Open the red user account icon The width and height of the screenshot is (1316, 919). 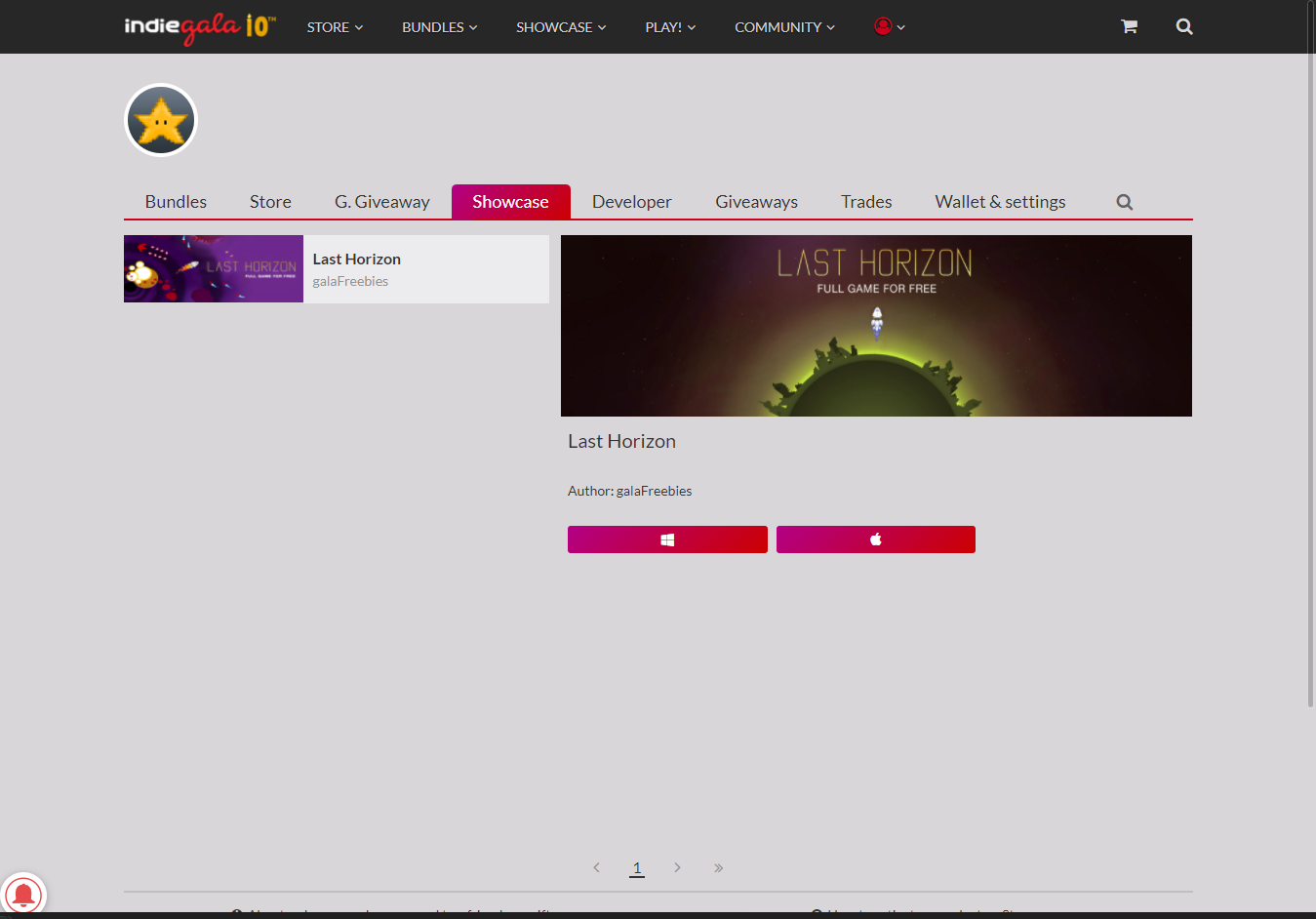point(883,26)
